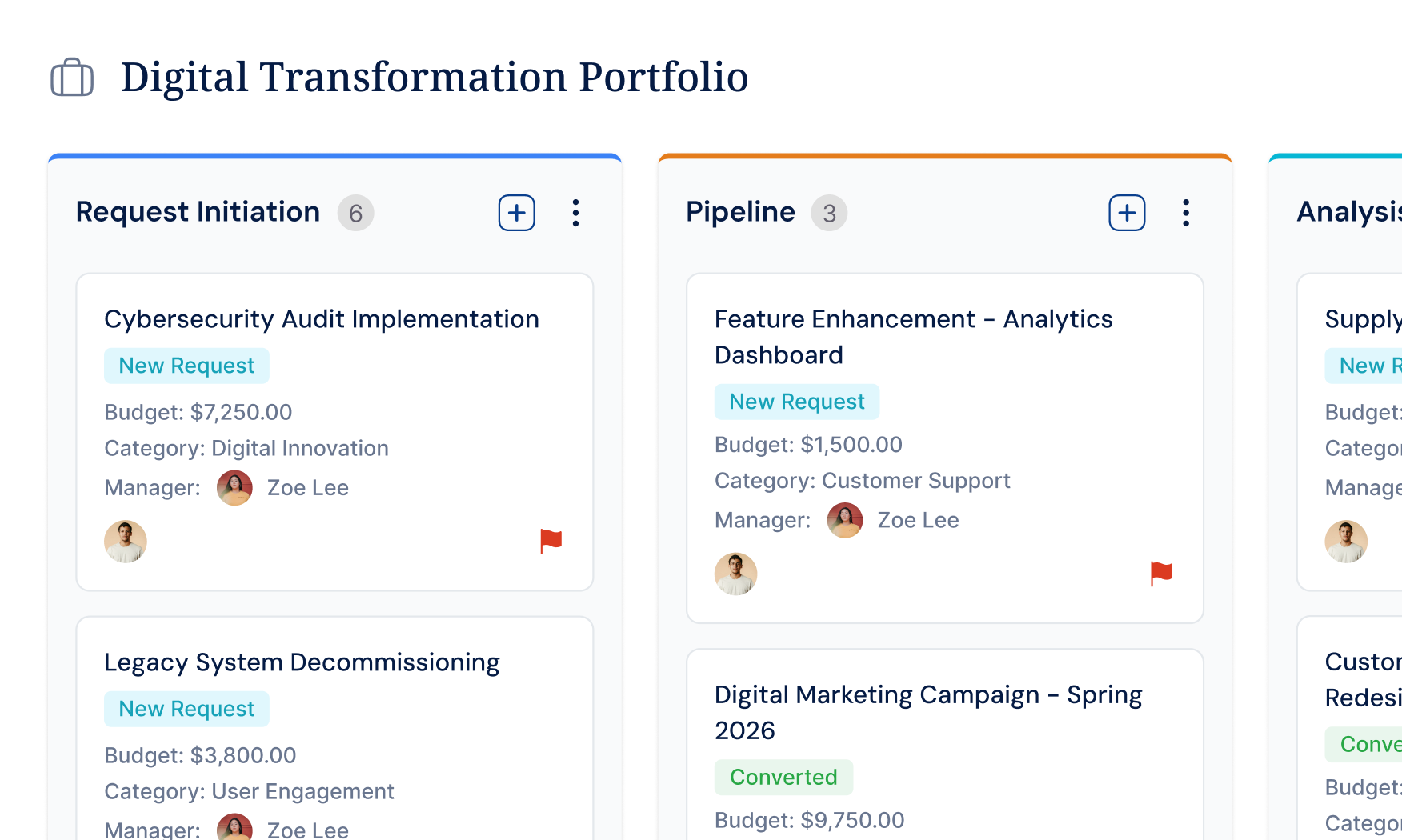Click Zoe Lee manager avatar on Cybersecurity card
Screen dimensions: 1402x840
pyautogui.click(x=234, y=488)
